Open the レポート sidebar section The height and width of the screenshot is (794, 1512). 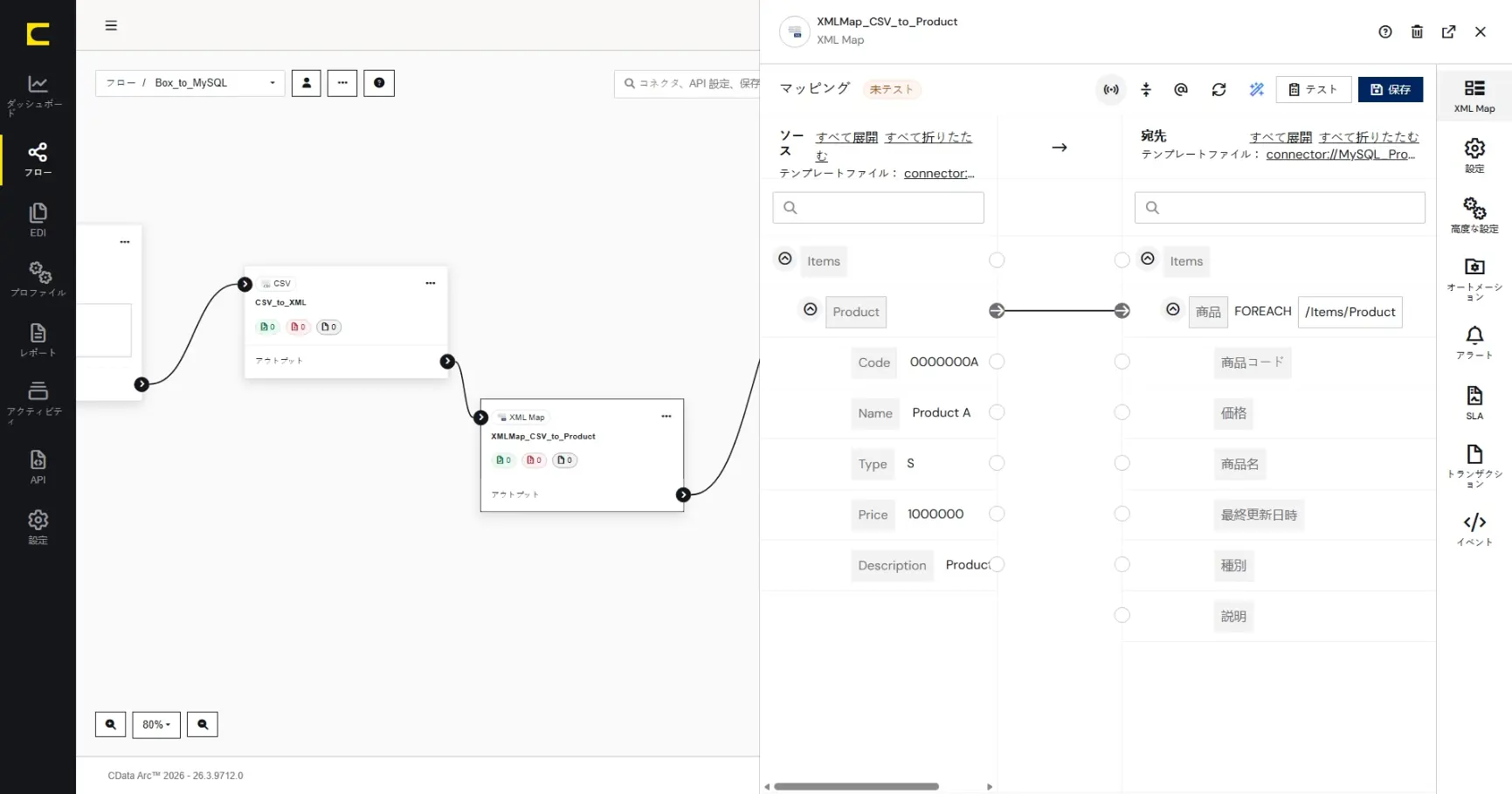pyautogui.click(x=38, y=340)
